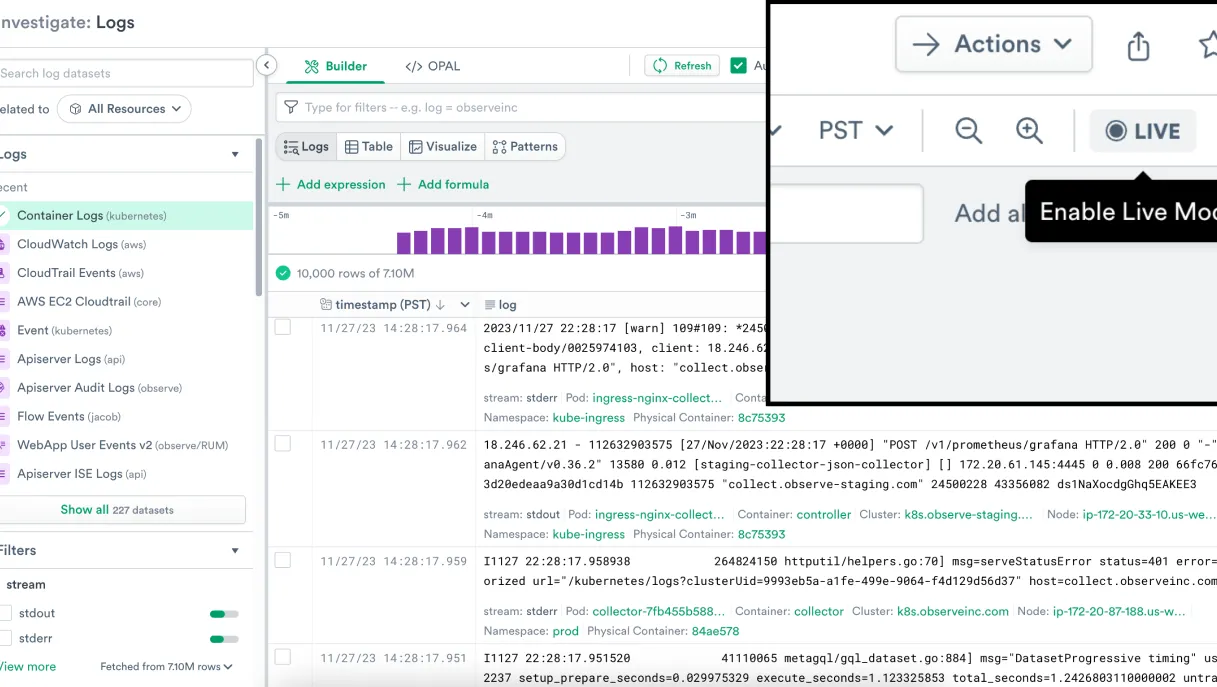Click the controller Container link

click(x=824, y=514)
